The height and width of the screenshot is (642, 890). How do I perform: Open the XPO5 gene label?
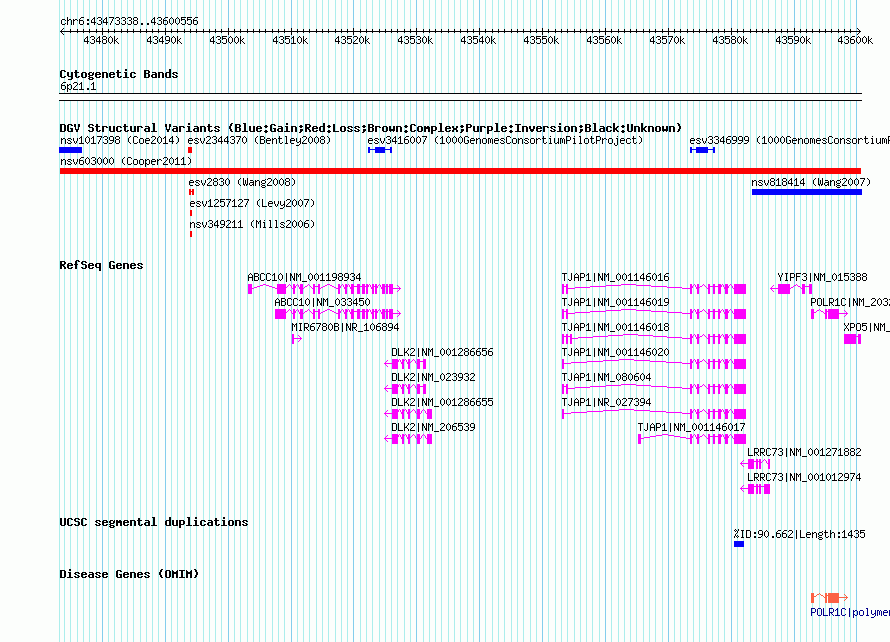[x=866, y=328]
